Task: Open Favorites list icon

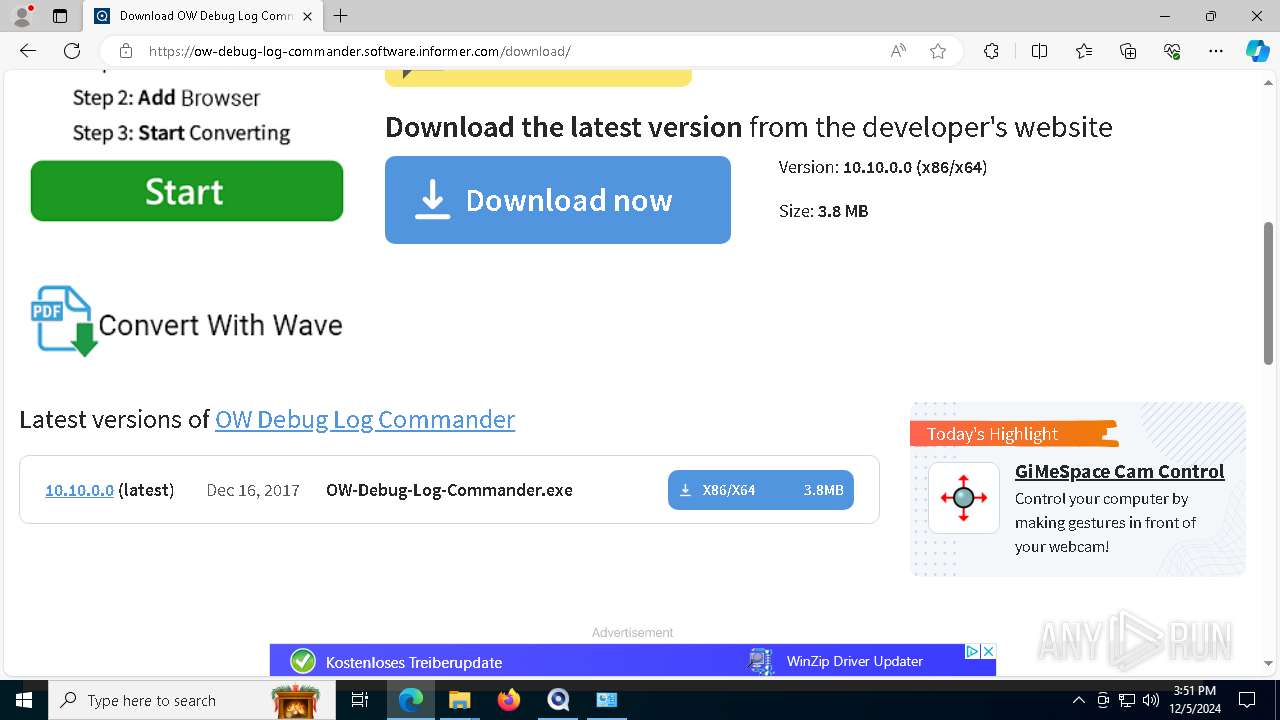Action: pos(1084,51)
